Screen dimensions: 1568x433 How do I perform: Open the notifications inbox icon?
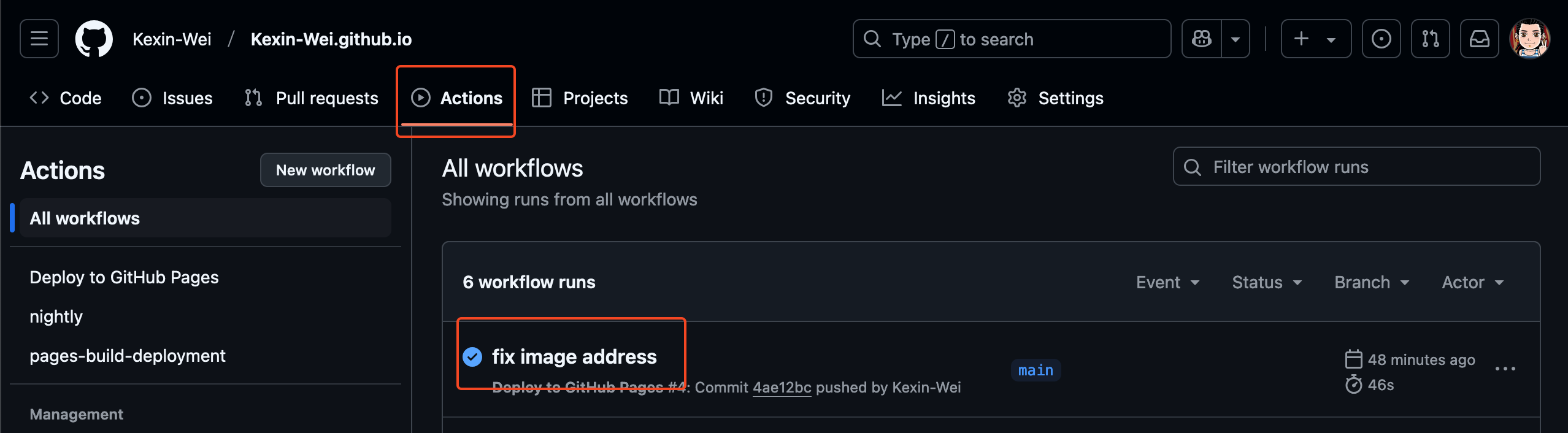click(1479, 39)
